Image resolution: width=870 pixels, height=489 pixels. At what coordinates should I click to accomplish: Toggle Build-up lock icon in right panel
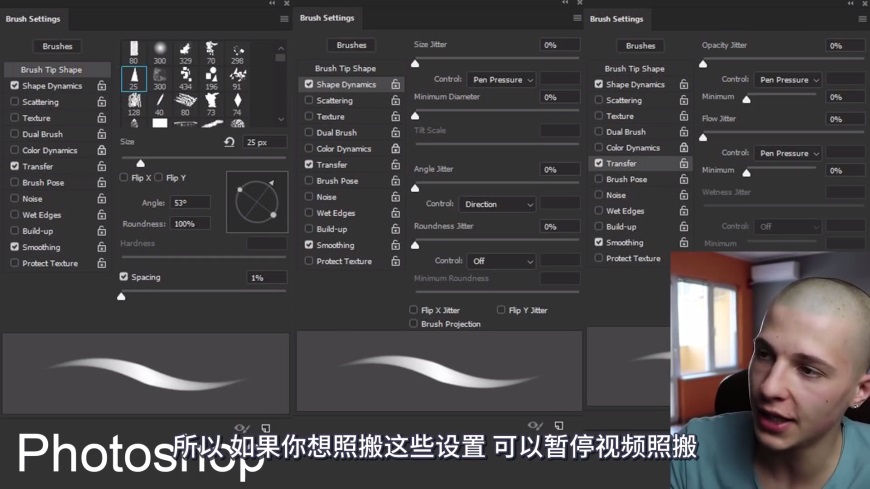point(684,226)
